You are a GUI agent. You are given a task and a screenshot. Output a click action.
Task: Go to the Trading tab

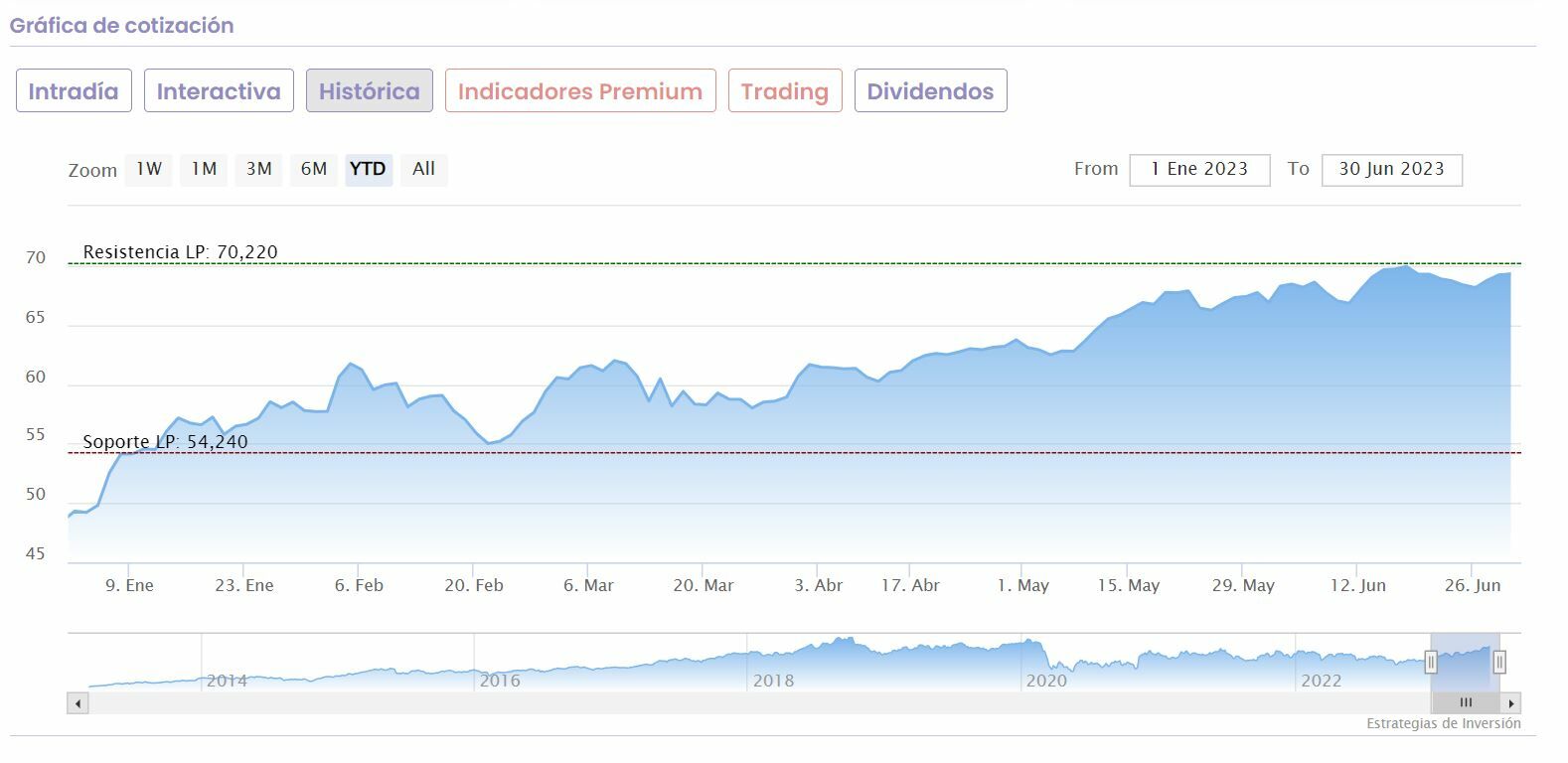tap(785, 91)
